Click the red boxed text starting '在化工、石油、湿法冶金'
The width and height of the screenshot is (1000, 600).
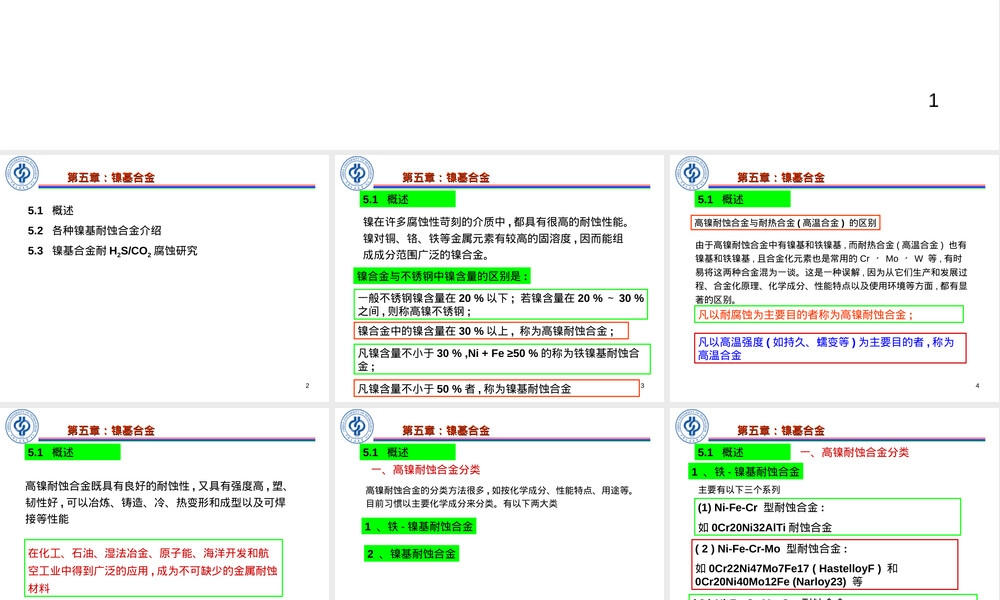coord(154,569)
